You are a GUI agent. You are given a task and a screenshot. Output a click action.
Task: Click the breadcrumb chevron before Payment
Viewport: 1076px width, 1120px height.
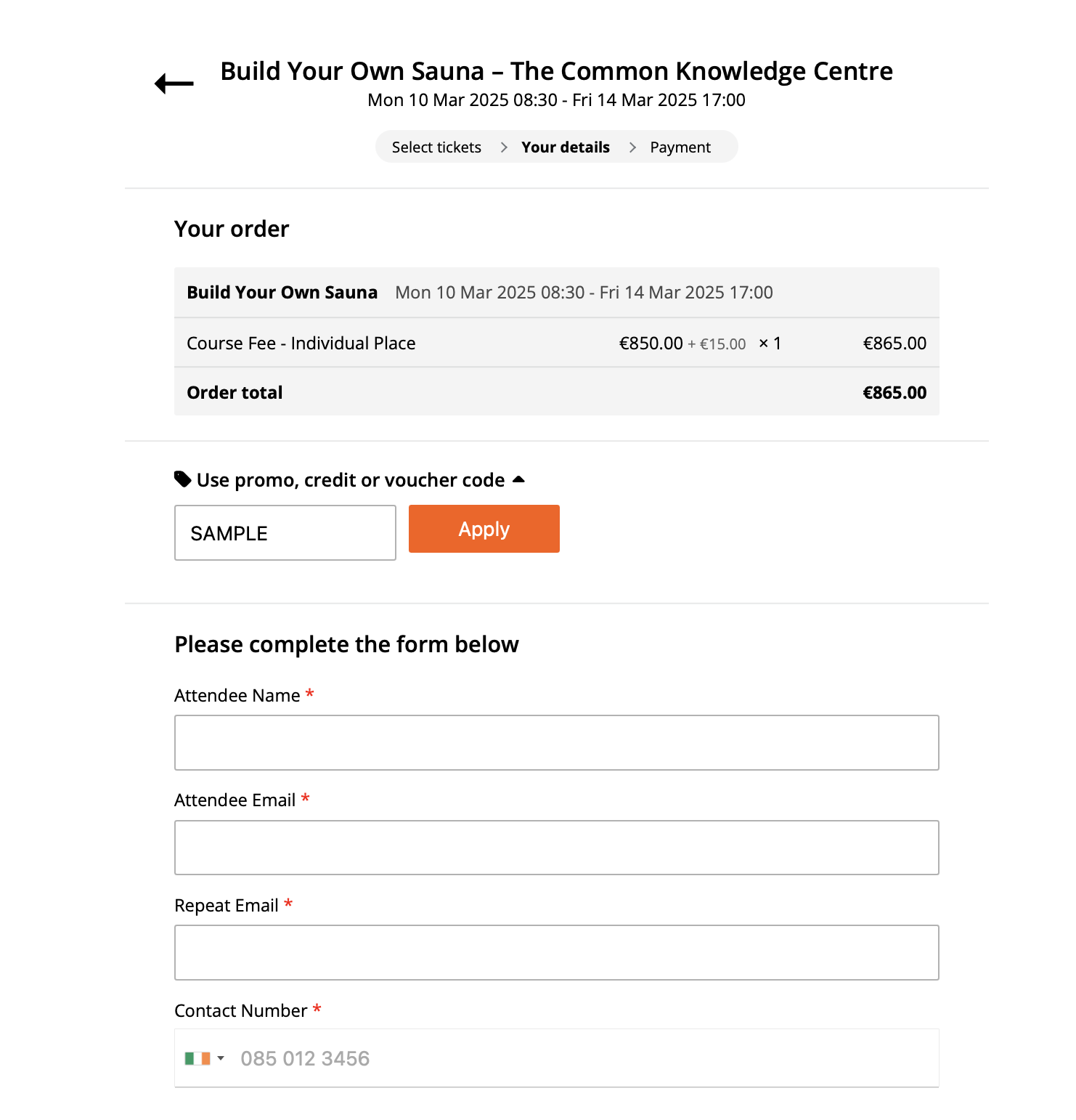click(x=632, y=147)
